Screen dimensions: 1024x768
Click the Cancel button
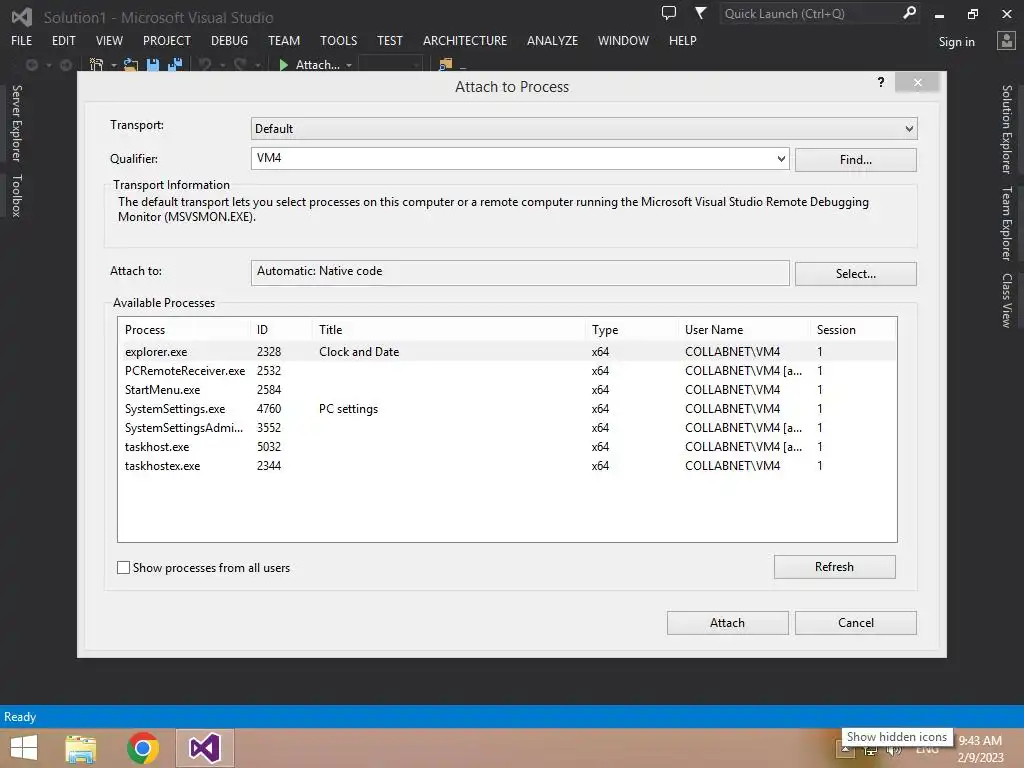(856, 623)
